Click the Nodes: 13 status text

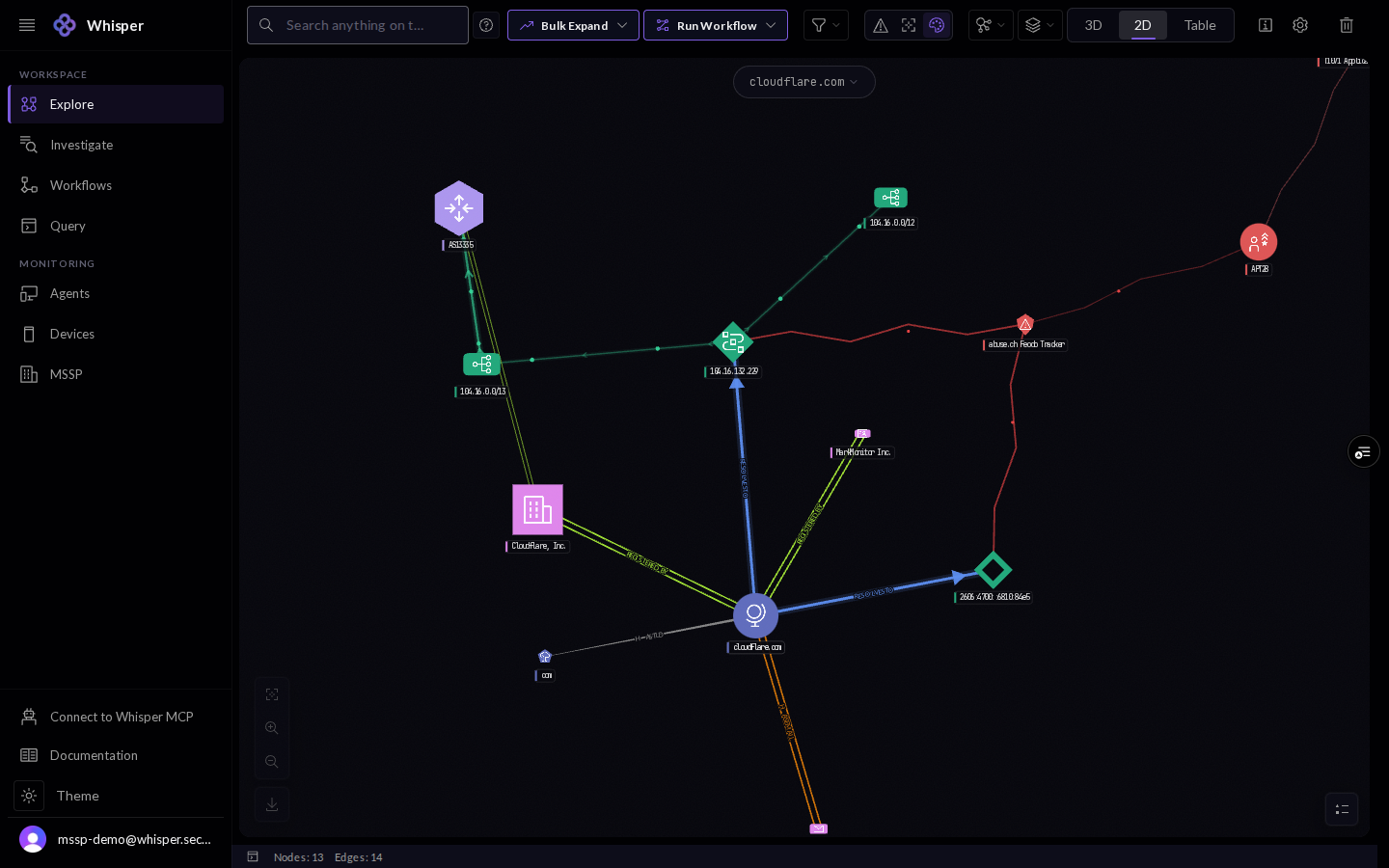pyautogui.click(x=298, y=857)
